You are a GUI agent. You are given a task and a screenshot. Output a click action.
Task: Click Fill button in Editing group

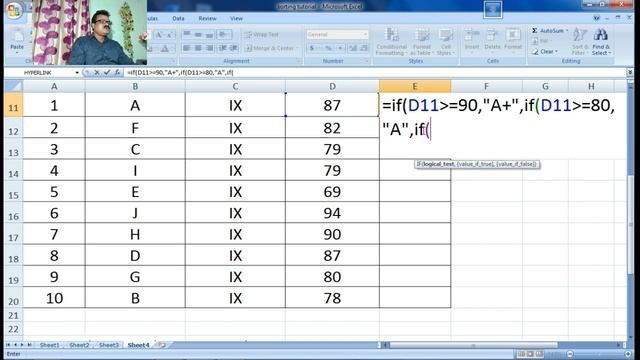(x=541, y=41)
